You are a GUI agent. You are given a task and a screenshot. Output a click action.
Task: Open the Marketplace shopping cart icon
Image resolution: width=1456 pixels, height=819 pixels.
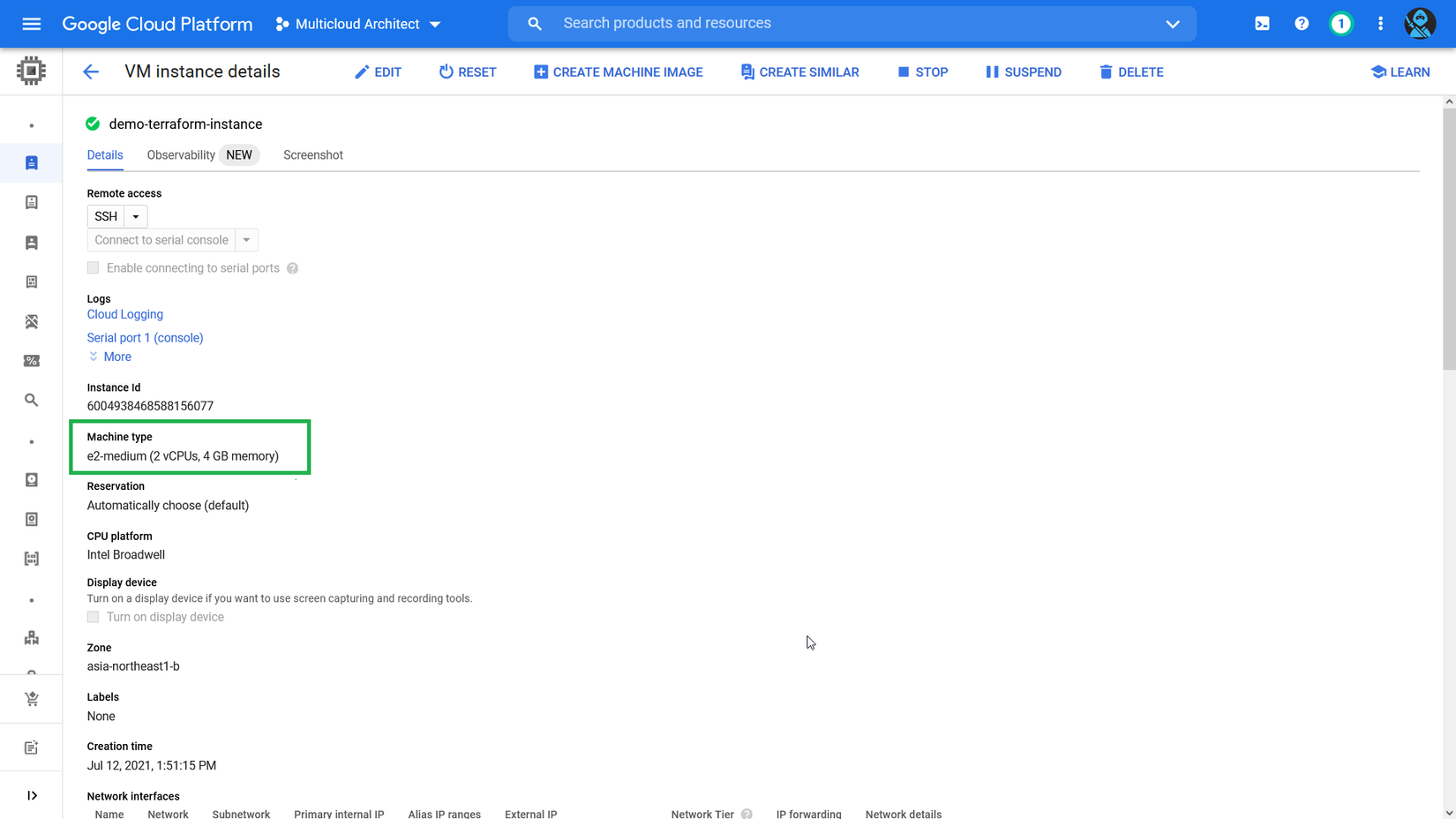point(32,699)
